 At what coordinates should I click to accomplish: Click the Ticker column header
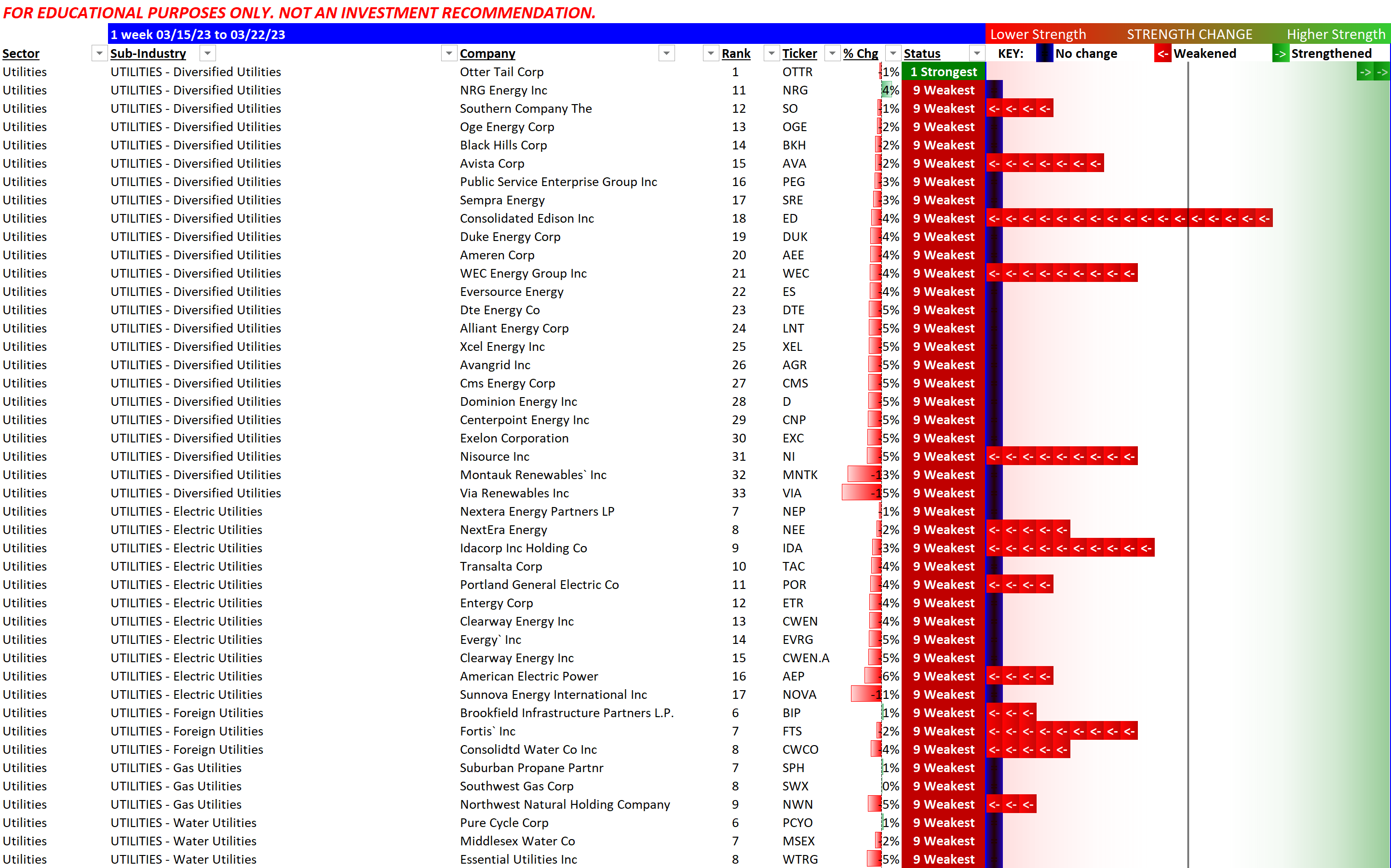(799, 53)
